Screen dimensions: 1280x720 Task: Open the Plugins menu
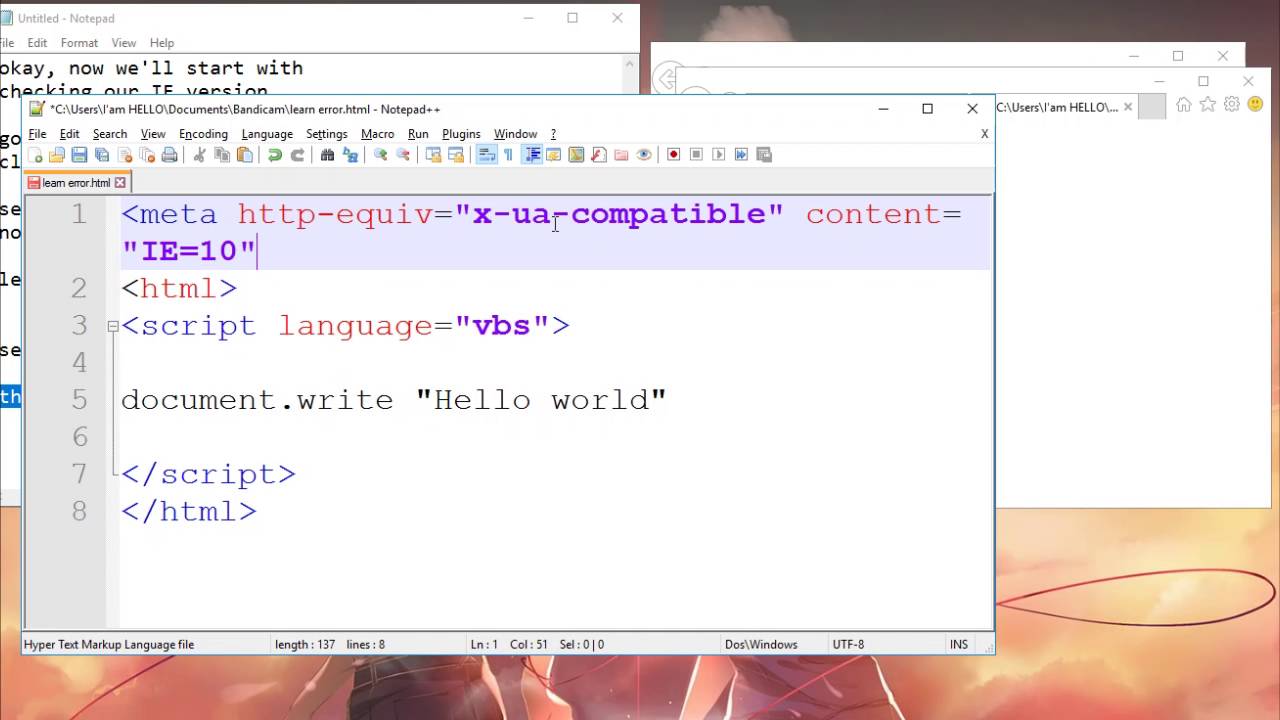click(461, 134)
